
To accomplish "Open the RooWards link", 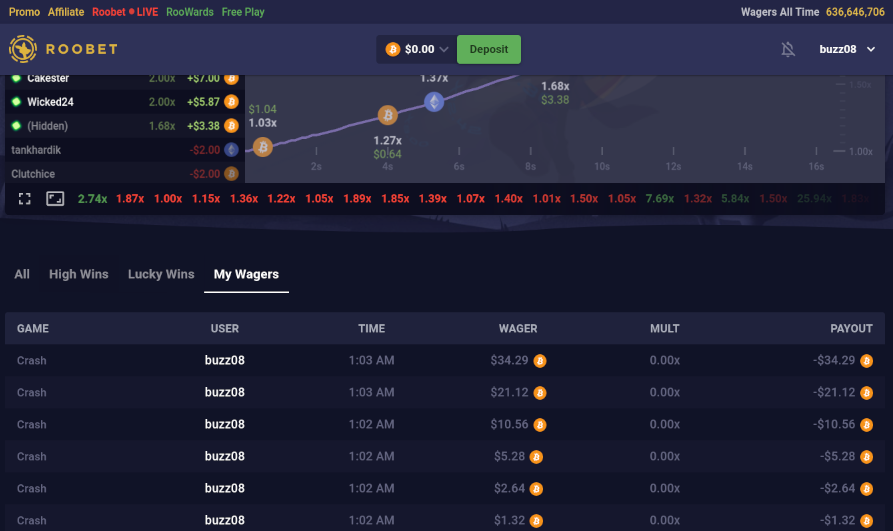I will (x=190, y=12).
